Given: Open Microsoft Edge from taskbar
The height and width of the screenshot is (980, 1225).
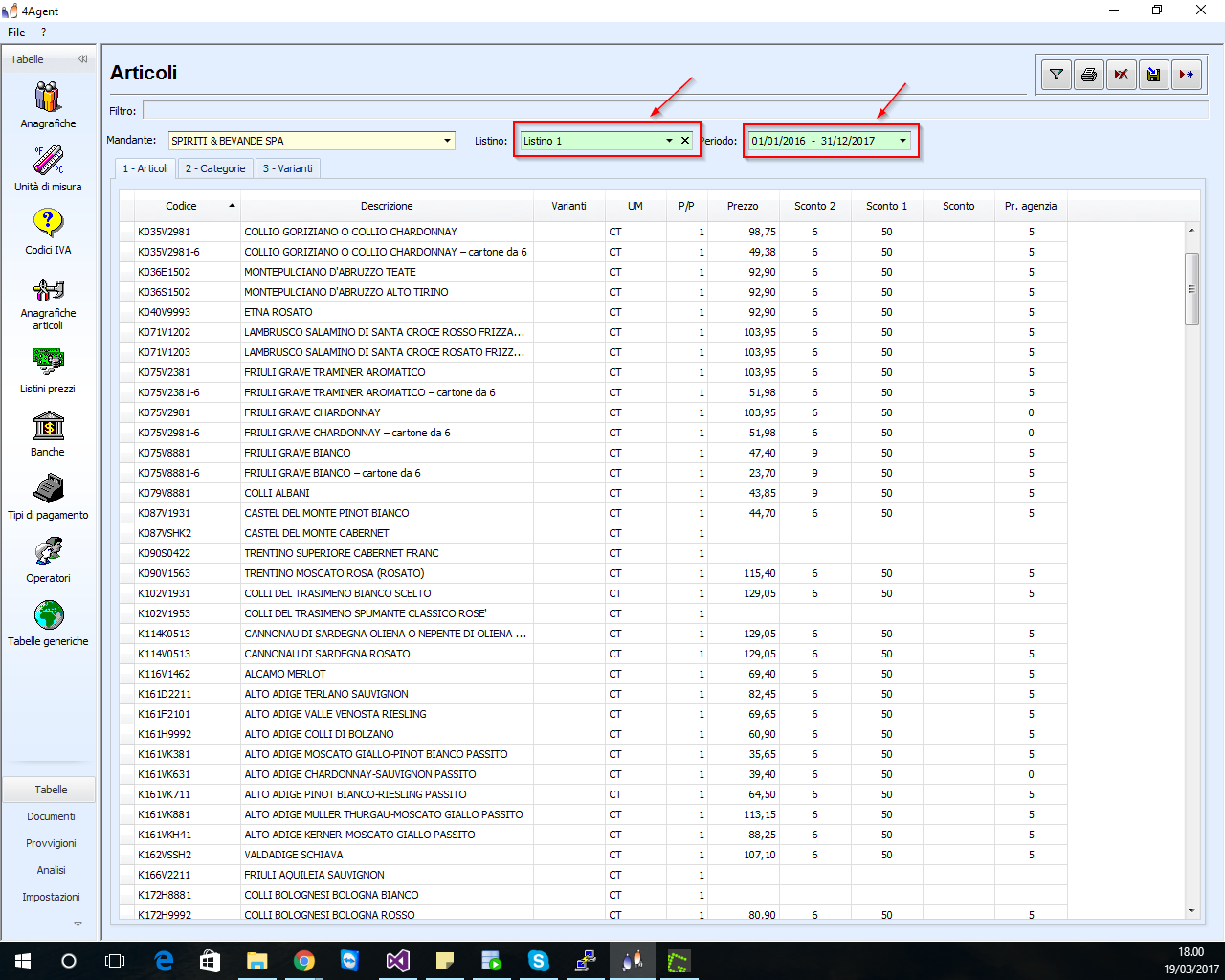Looking at the screenshot, I should [164, 961].
